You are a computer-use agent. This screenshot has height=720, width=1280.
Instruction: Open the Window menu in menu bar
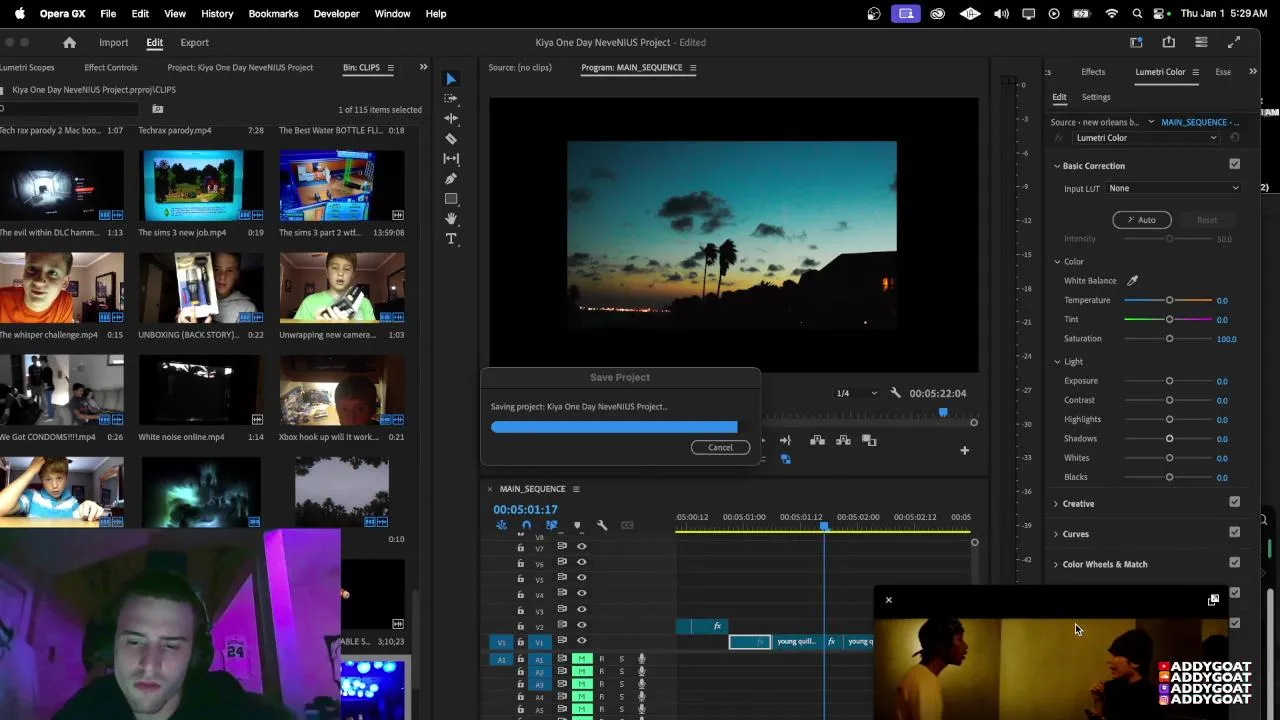tap(392, 14)
